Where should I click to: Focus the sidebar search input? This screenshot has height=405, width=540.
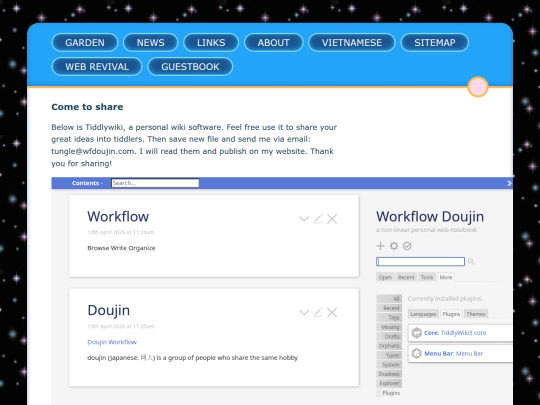[420, 262]
